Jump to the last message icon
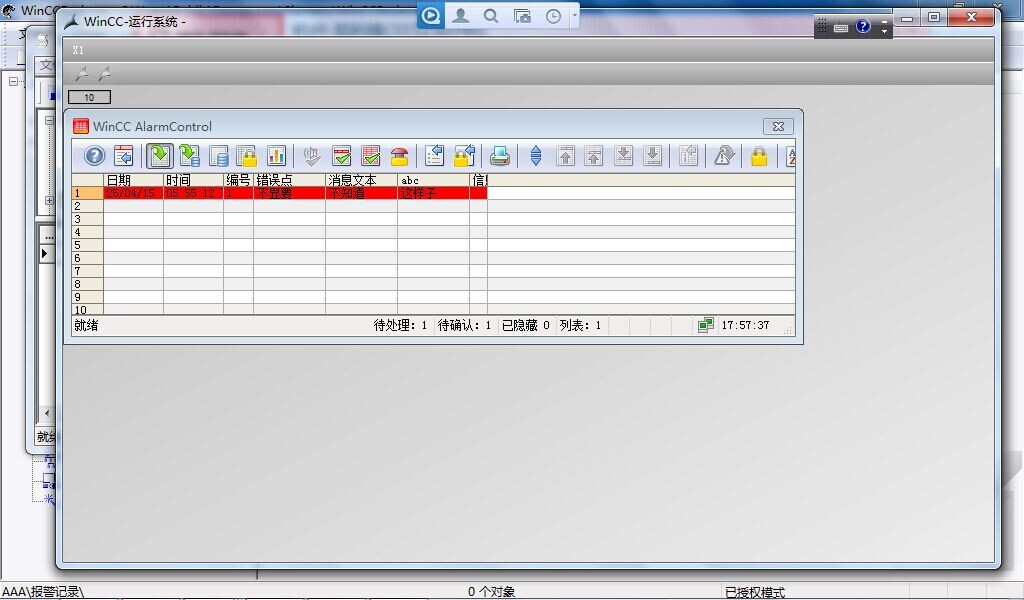 (652, 156)
